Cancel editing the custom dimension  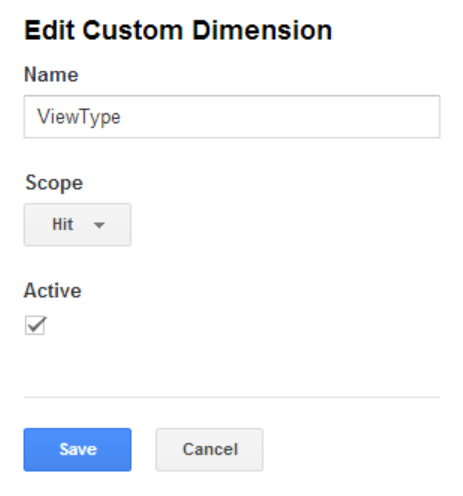click(x=209, y=449)
